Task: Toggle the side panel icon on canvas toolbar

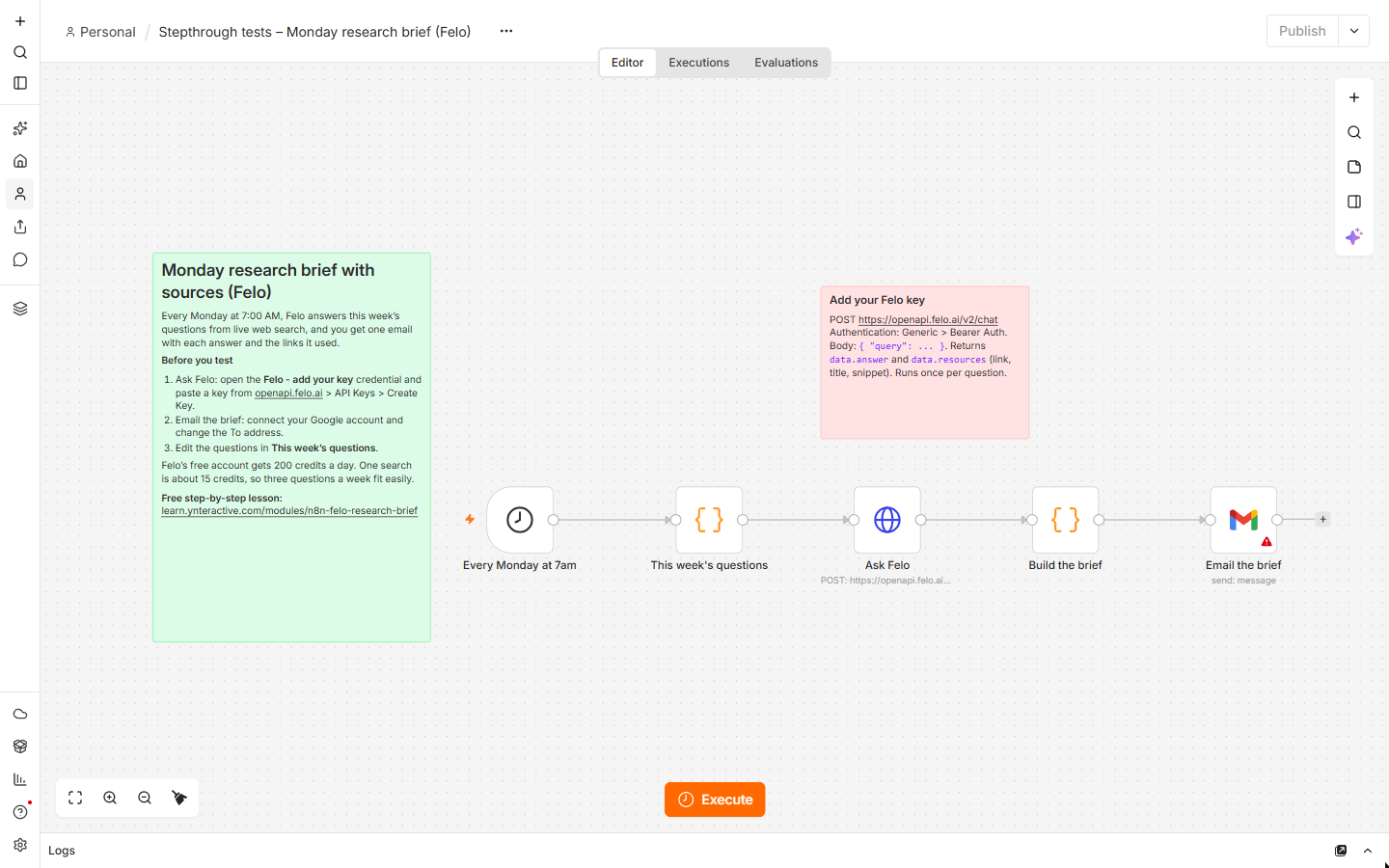Action: (x=1354, y=202)
